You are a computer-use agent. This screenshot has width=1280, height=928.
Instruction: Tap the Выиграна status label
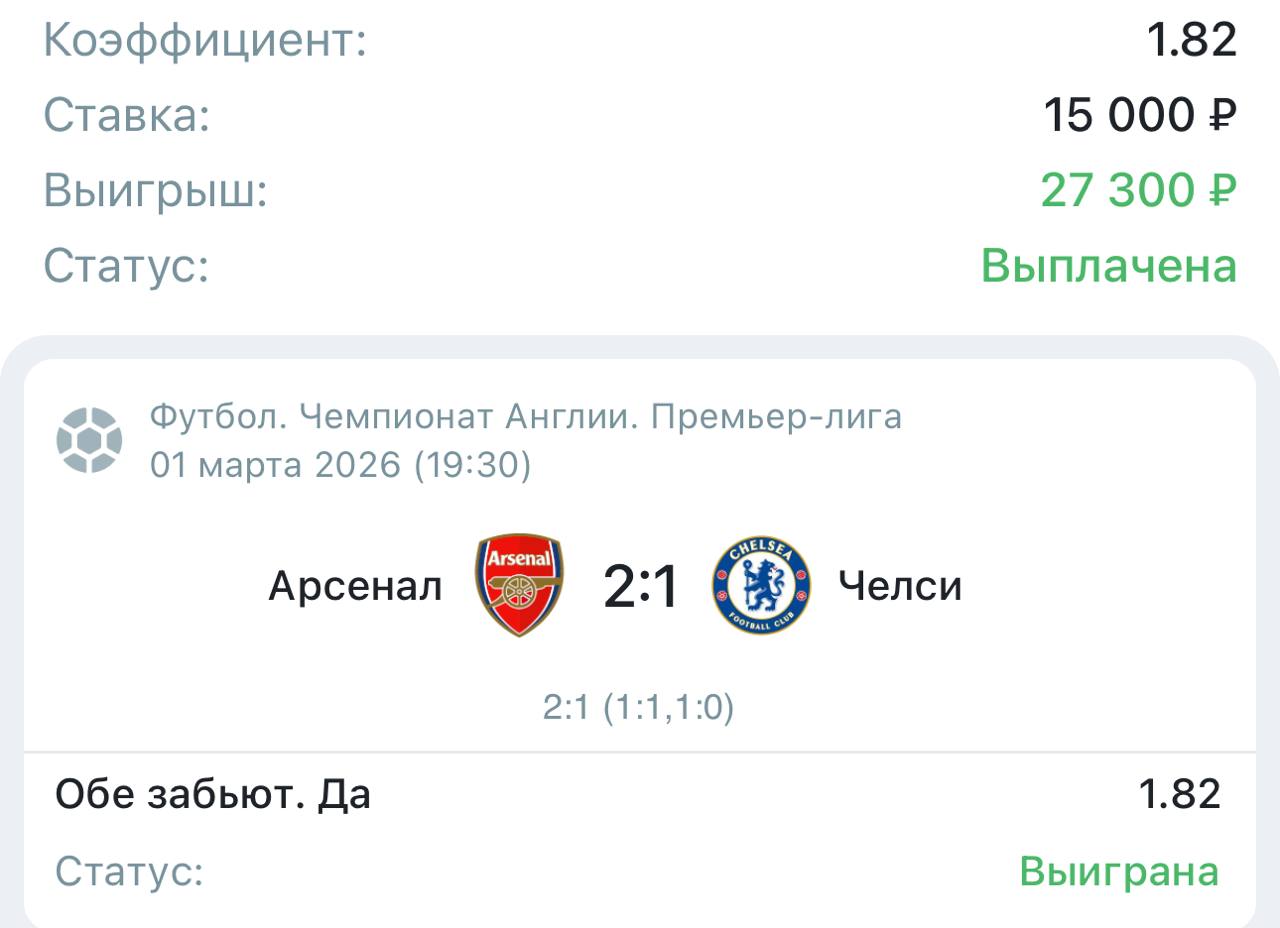coord(1119,871)
